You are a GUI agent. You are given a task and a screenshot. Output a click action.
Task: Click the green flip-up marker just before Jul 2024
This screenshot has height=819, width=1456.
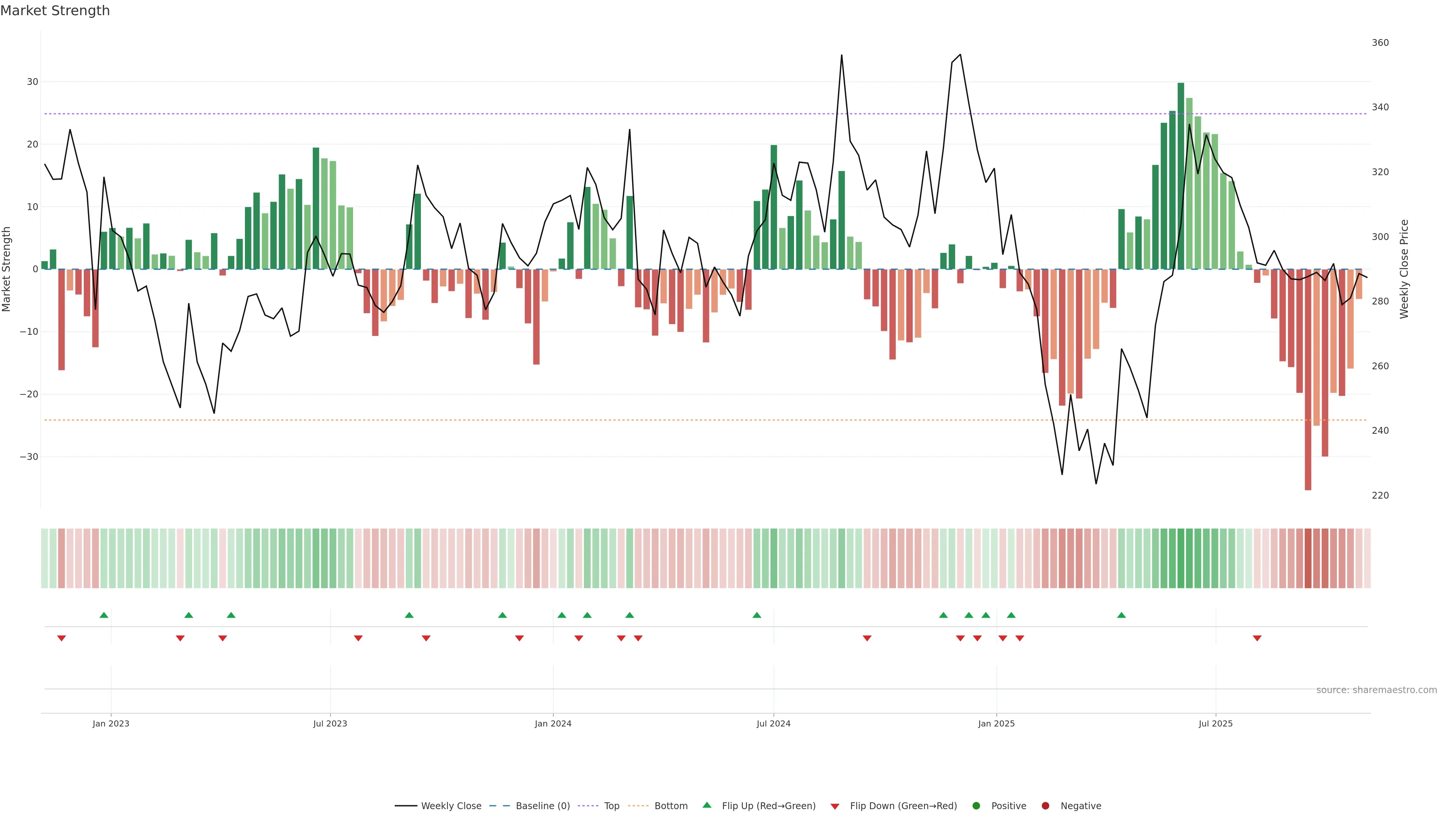(757, 615)
